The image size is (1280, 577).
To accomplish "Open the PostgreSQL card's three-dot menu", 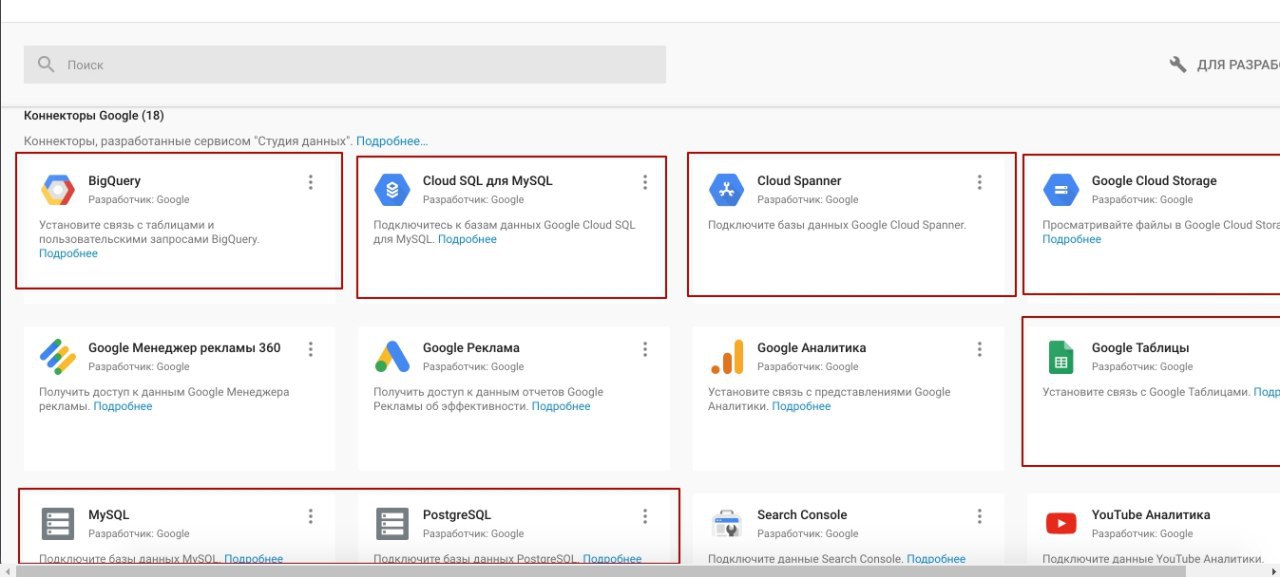I will tap(645, 516).
